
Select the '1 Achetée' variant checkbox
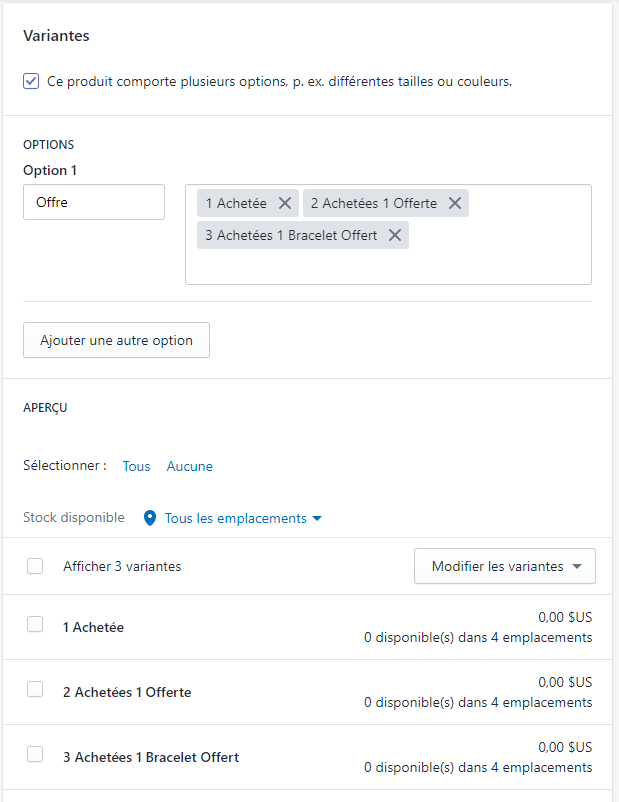point(35,624)
